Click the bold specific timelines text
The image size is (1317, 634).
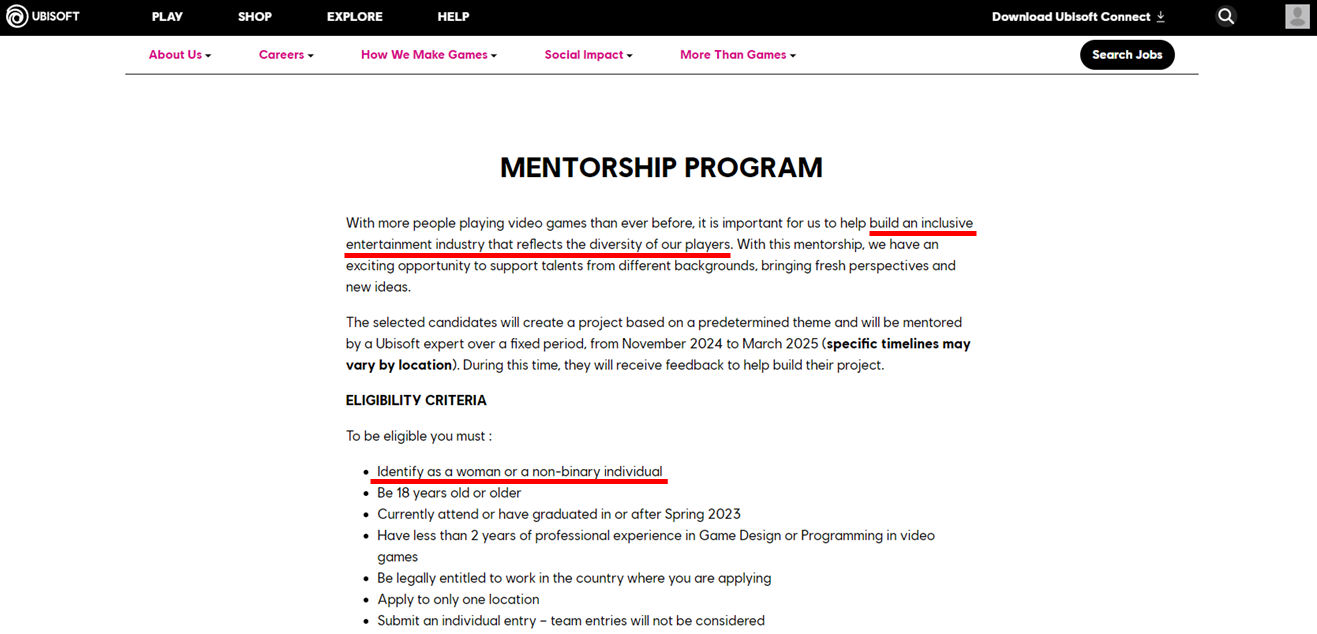click(897, 344)
